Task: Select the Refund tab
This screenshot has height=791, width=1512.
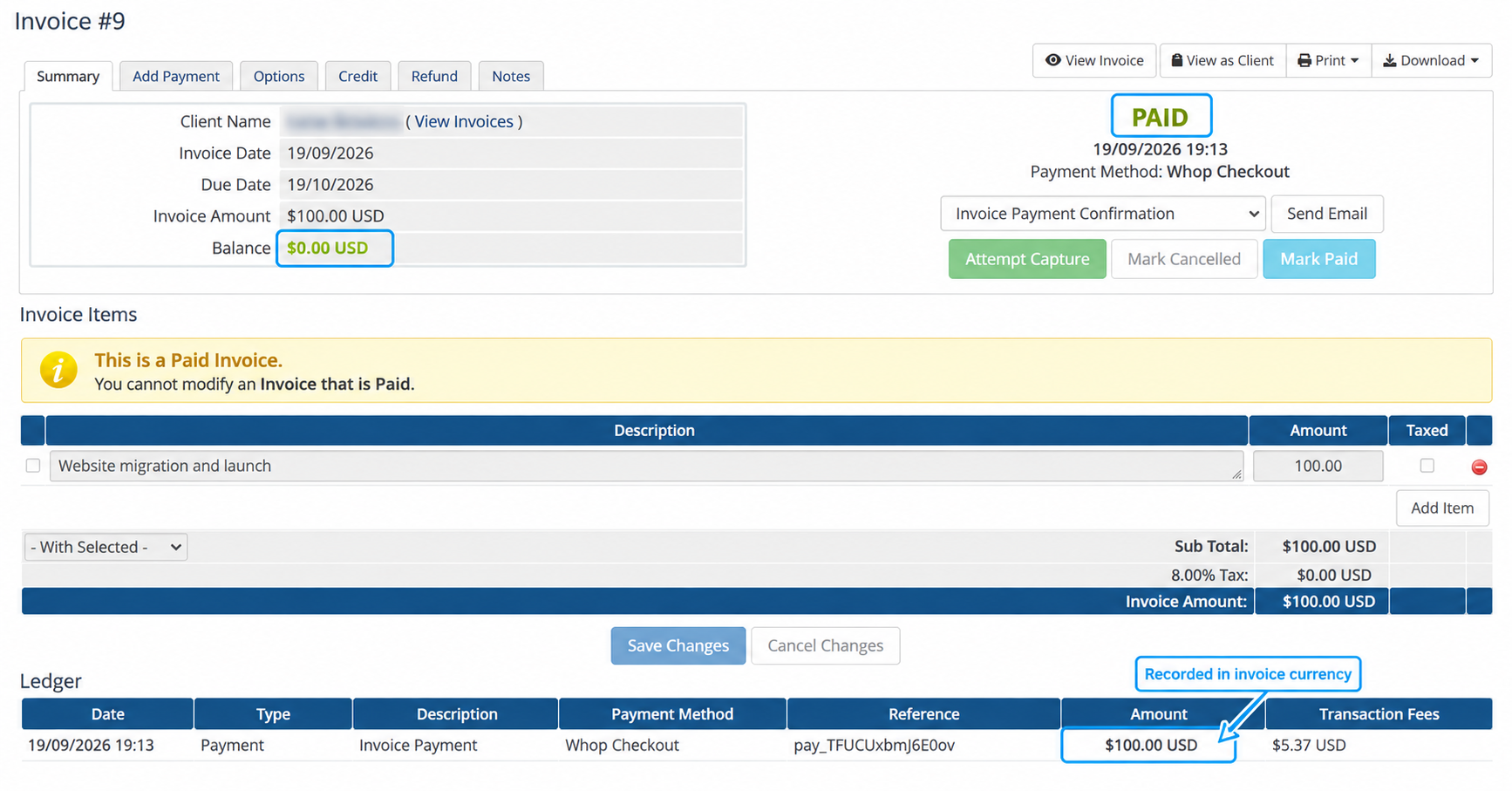Action: pyautogui.click(x=434, y=76)
